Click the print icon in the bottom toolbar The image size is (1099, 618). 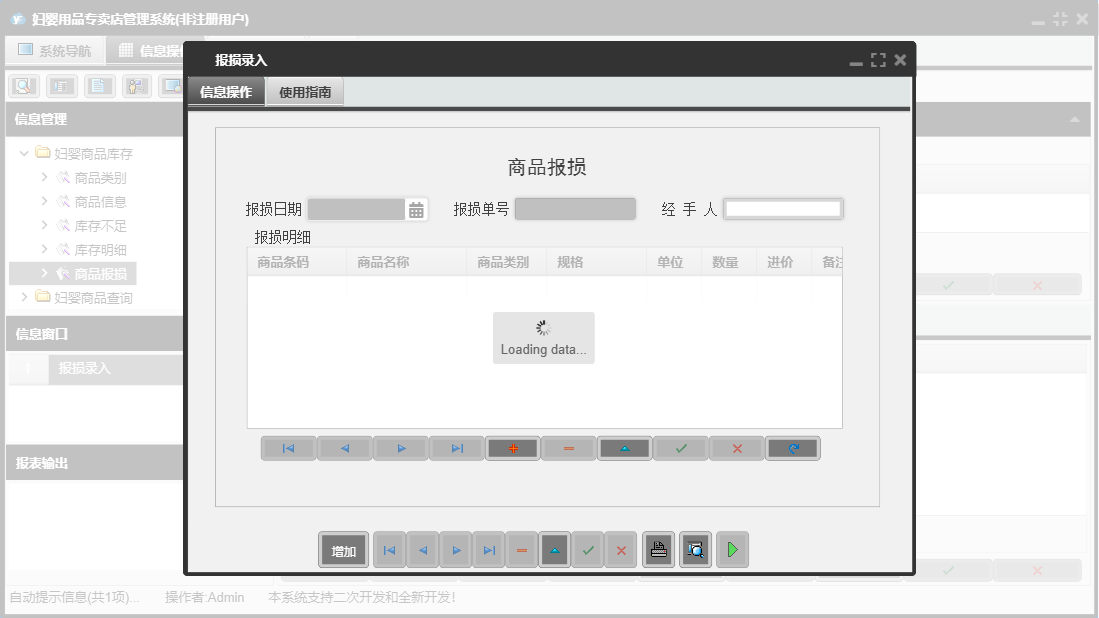coord(657,549)
